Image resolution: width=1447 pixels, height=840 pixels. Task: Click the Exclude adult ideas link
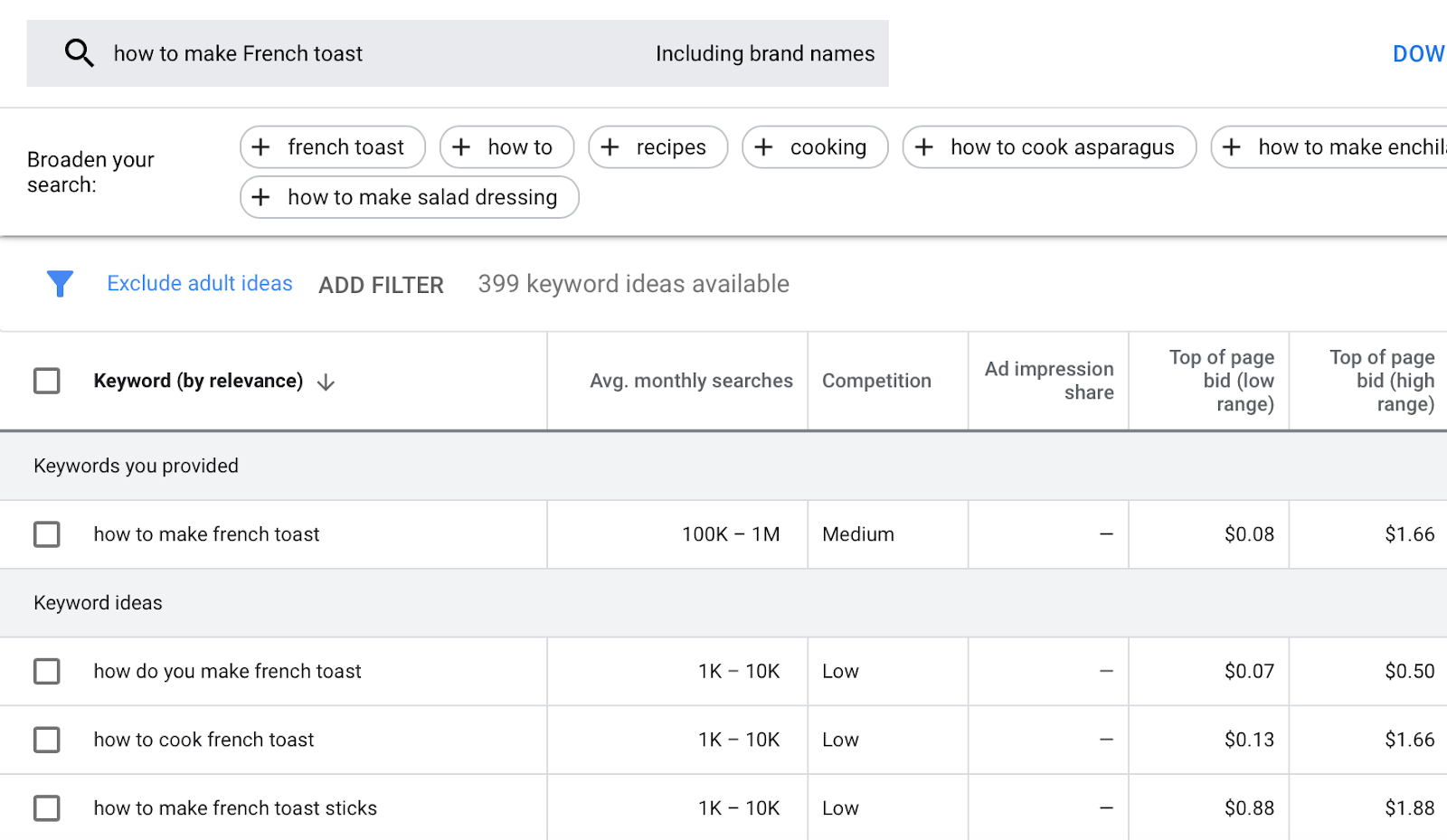click(x=200, y=284)
